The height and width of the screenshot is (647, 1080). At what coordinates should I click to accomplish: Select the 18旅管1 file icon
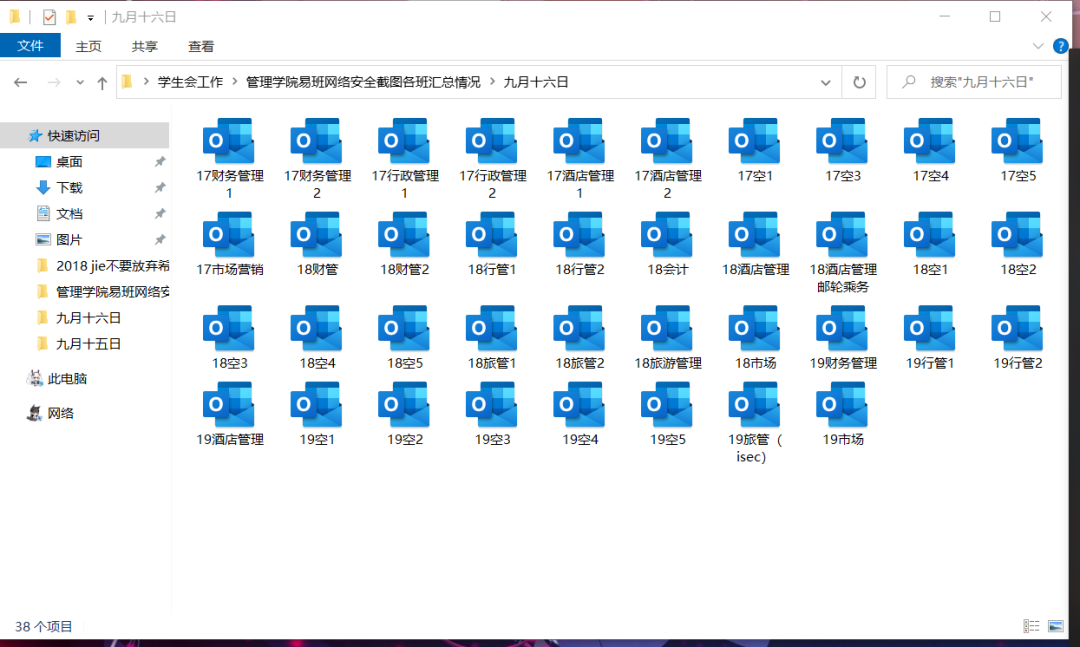pos(492,329)
